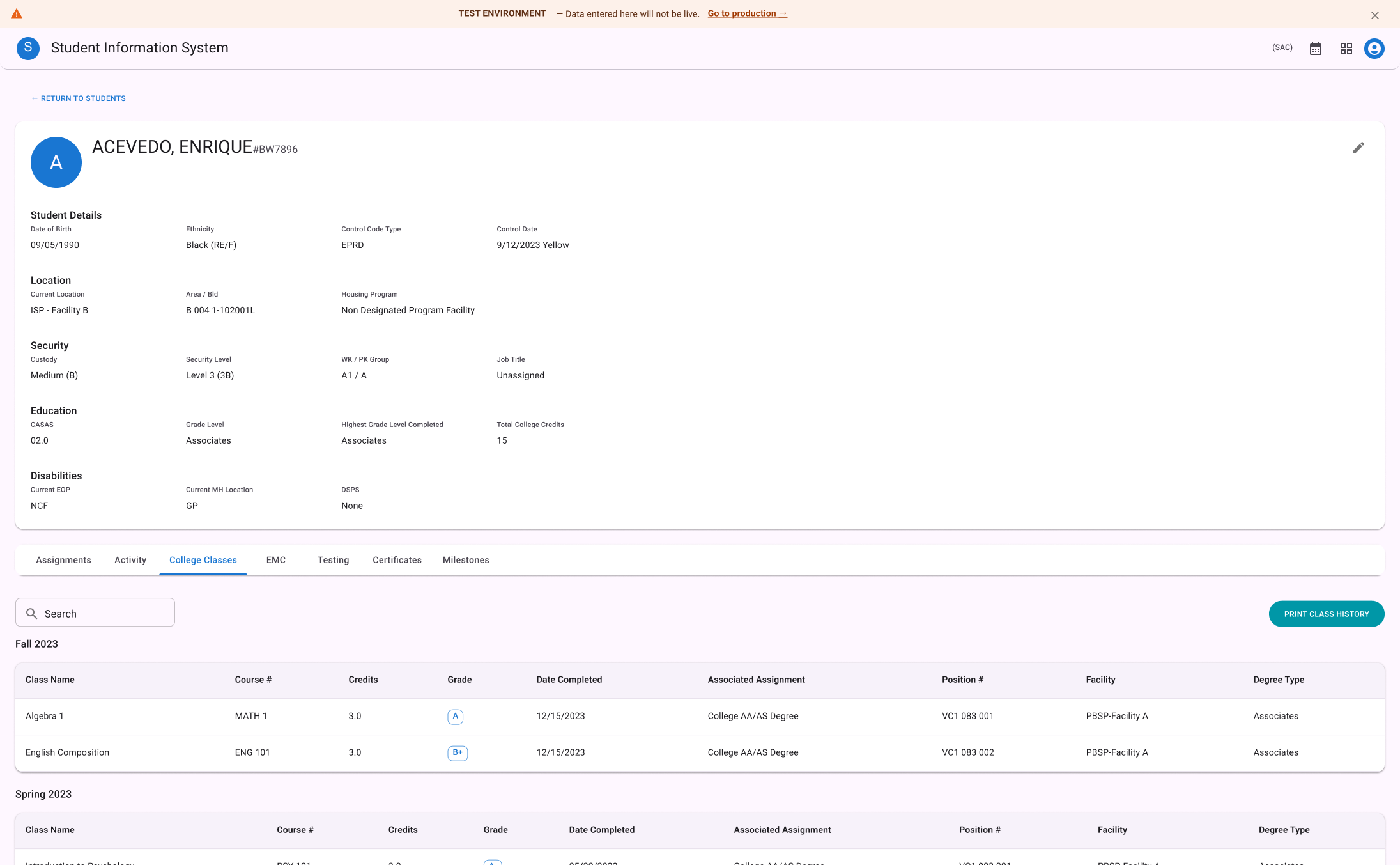Click the Spring 2023 Date Completed column header
Image resolution: width=1400 pixels, height=865 pixels.
click(601, 830)
